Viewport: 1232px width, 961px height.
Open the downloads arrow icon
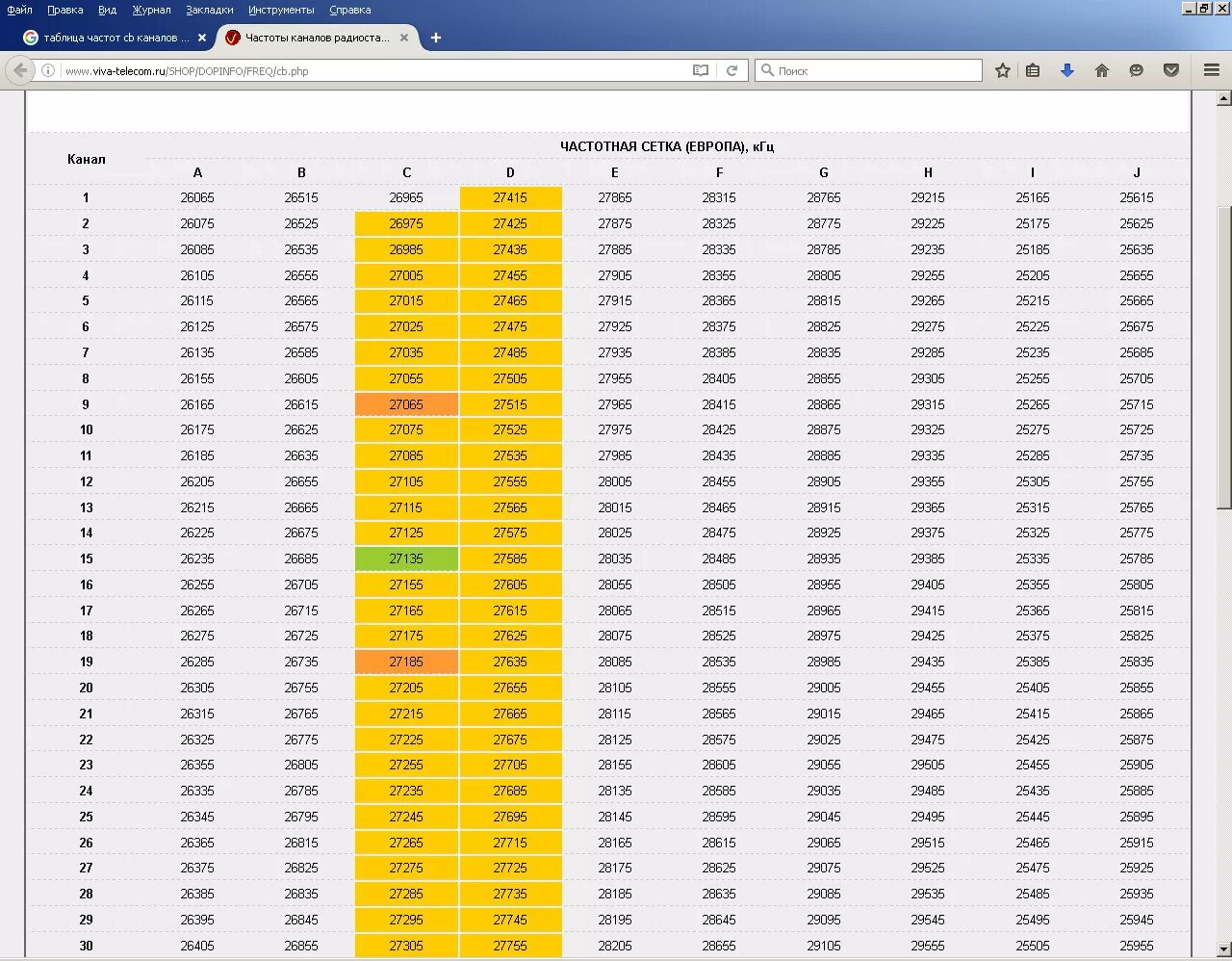coord(1067,70)
